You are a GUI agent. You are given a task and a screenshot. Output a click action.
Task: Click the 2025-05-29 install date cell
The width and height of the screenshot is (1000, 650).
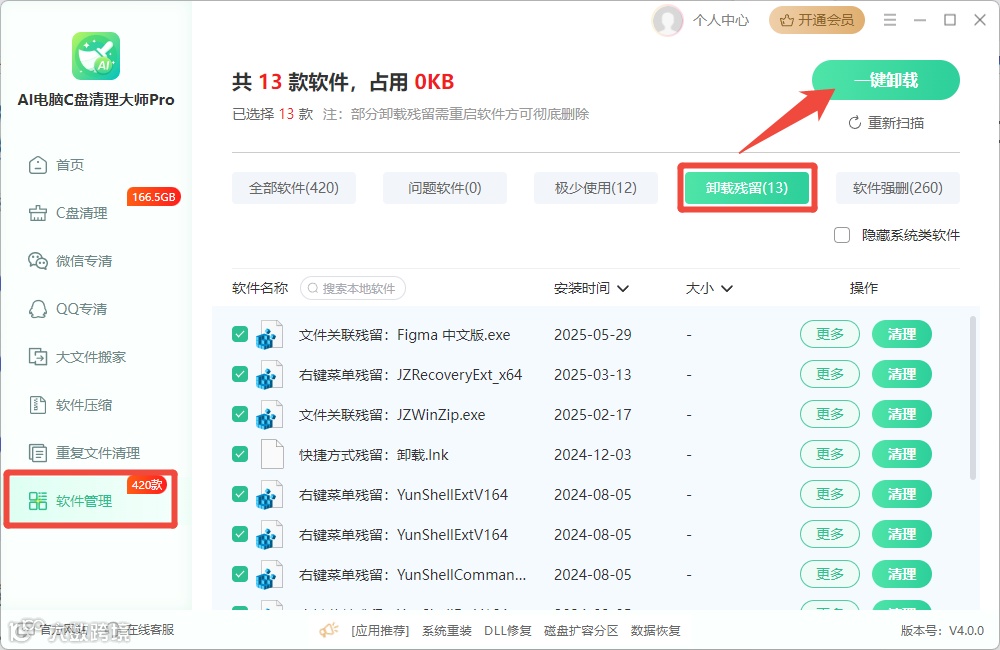tap(592, 335)
